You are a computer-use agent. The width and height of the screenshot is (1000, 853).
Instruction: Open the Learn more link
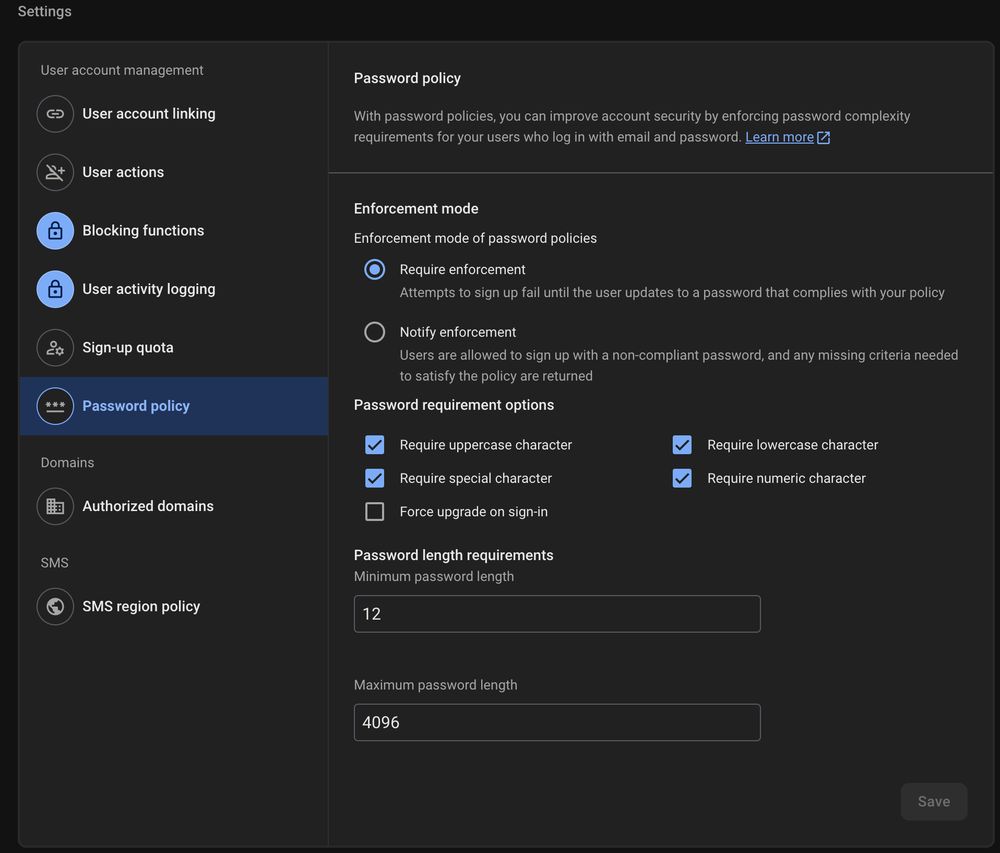click(x=779, y=137)
